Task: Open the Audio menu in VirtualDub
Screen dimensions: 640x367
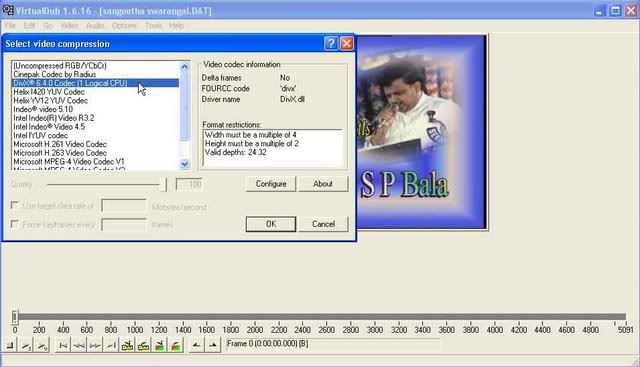Action: (95, 25)
